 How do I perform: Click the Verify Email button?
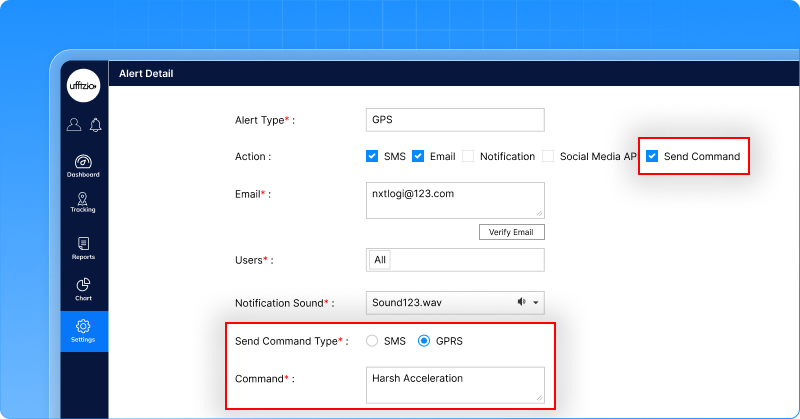pyautogui.click(x=511, y=232)
